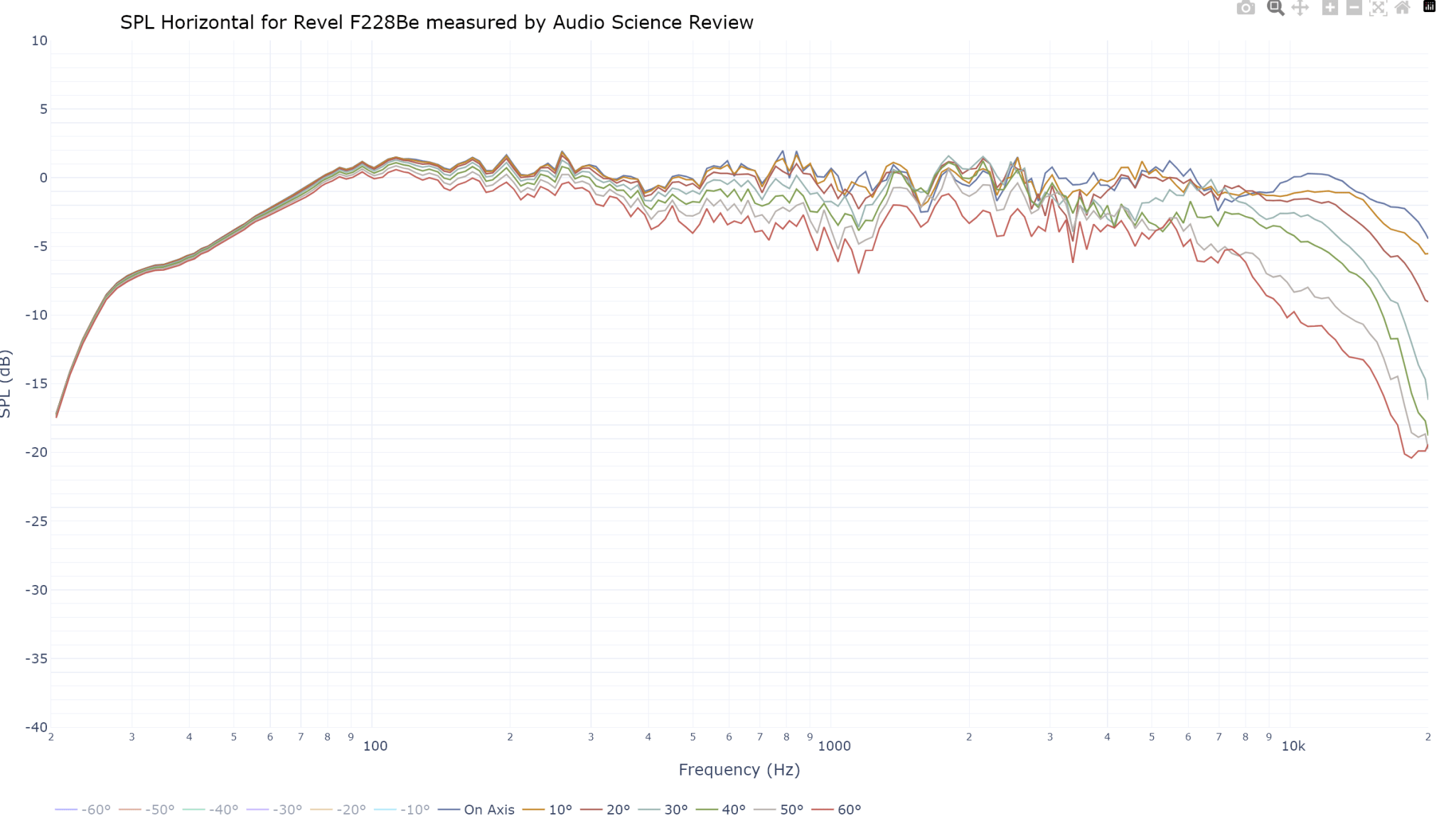The width and height of the screenshot is (1456, 821).
Task: Toggle the 40° legend entry
Action: pos(721,810)
